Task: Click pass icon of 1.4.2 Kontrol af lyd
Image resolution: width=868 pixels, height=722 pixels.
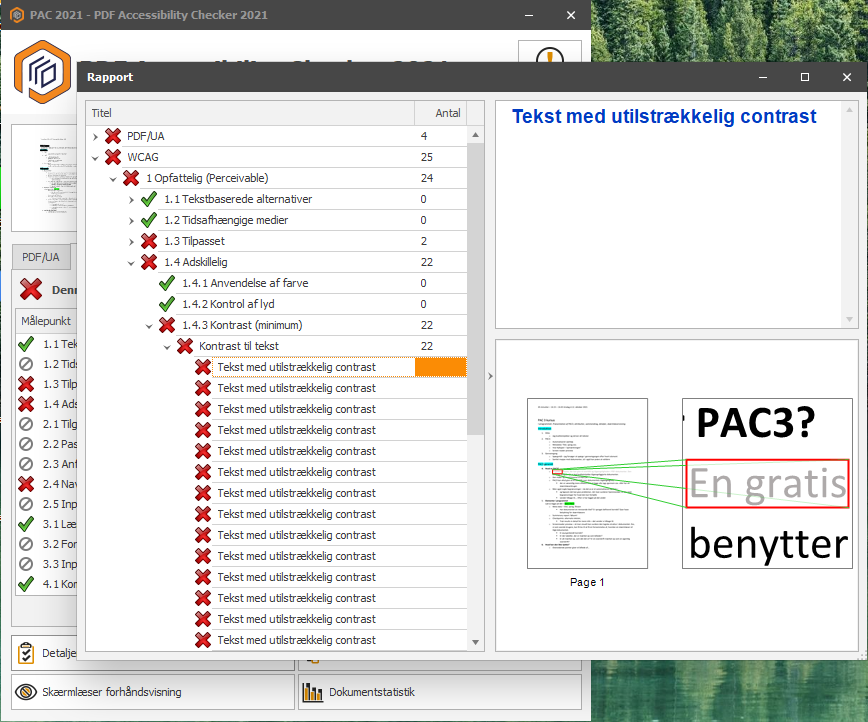Action: click(x=167, y=304)
